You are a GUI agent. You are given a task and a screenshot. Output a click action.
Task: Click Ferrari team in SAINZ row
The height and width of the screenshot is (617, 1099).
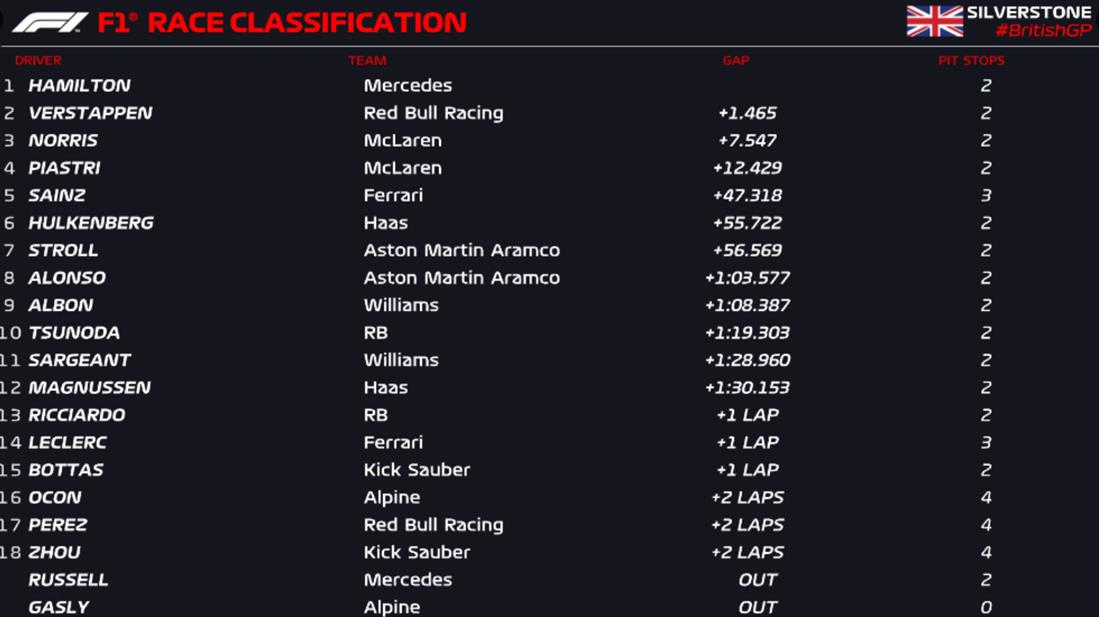(393, 196)
